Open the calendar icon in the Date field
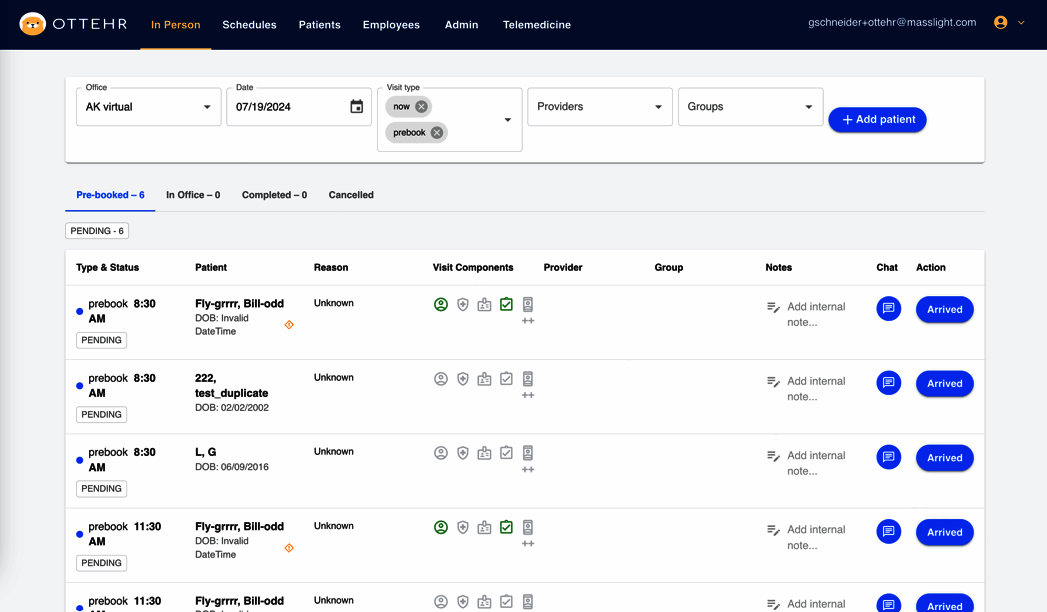The width and height of the screenshot is (1047, 612). point(358,106)
